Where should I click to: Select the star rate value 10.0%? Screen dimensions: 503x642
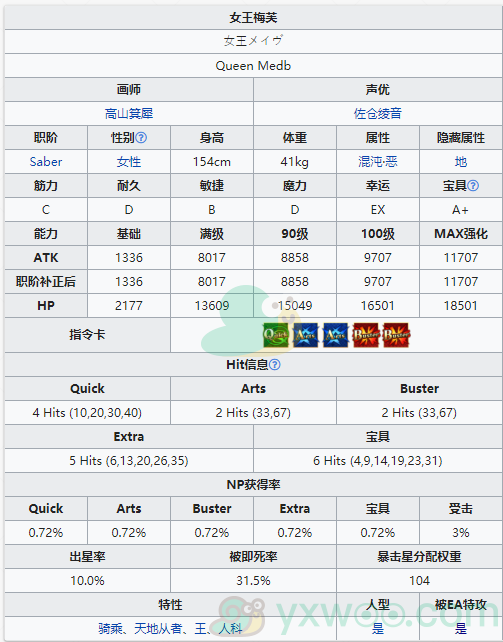pyautogui.click(x=87, y=581)
